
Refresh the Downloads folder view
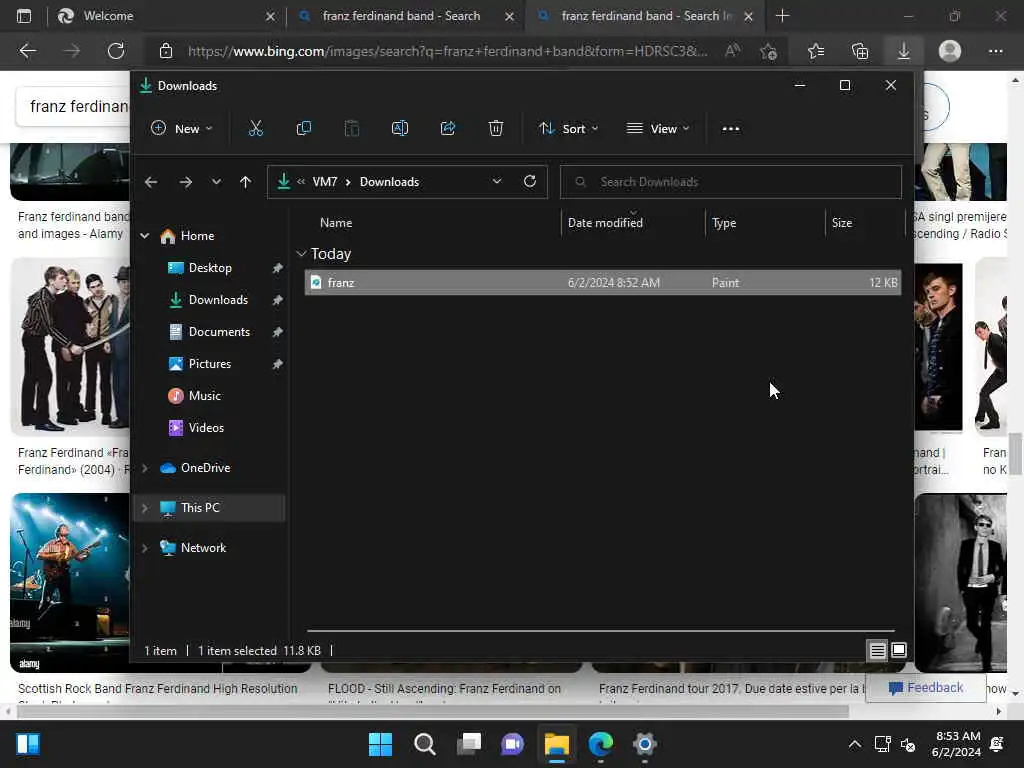pyautogui.click(x=530, y=182)
